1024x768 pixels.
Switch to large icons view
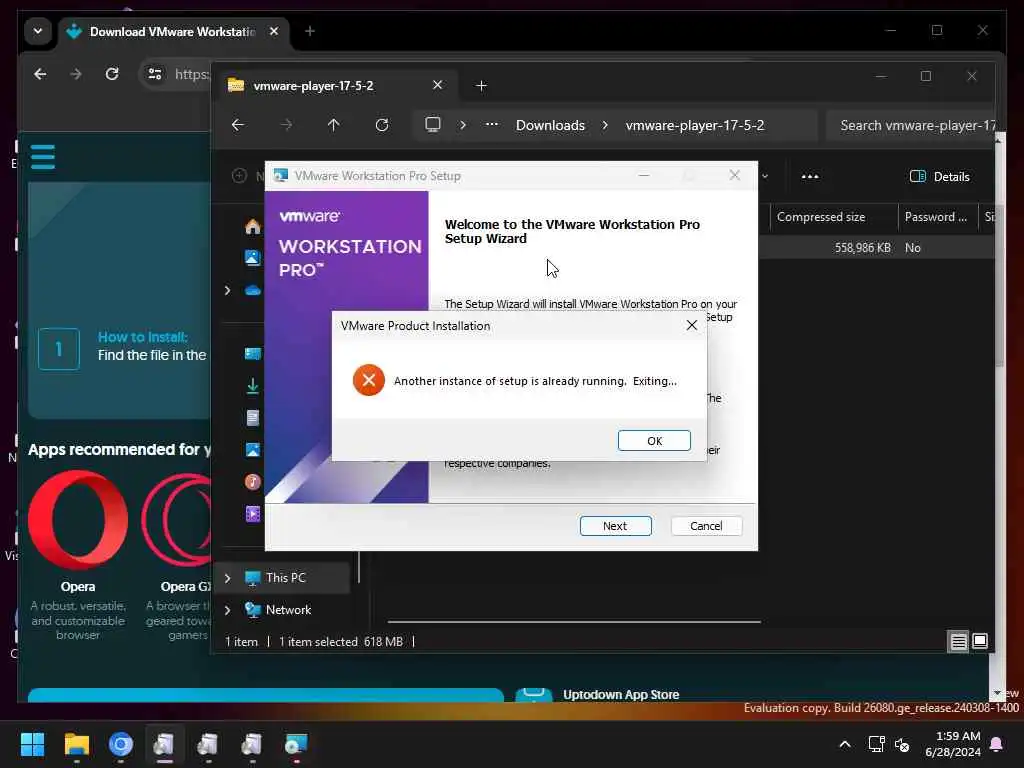pyautogui.click(x=980, y=641)
